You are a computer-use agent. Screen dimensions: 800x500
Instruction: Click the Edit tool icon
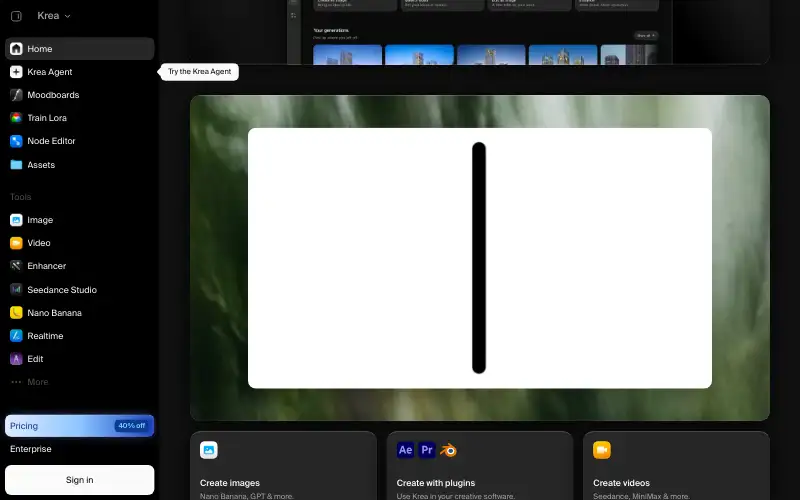(16, 359)
